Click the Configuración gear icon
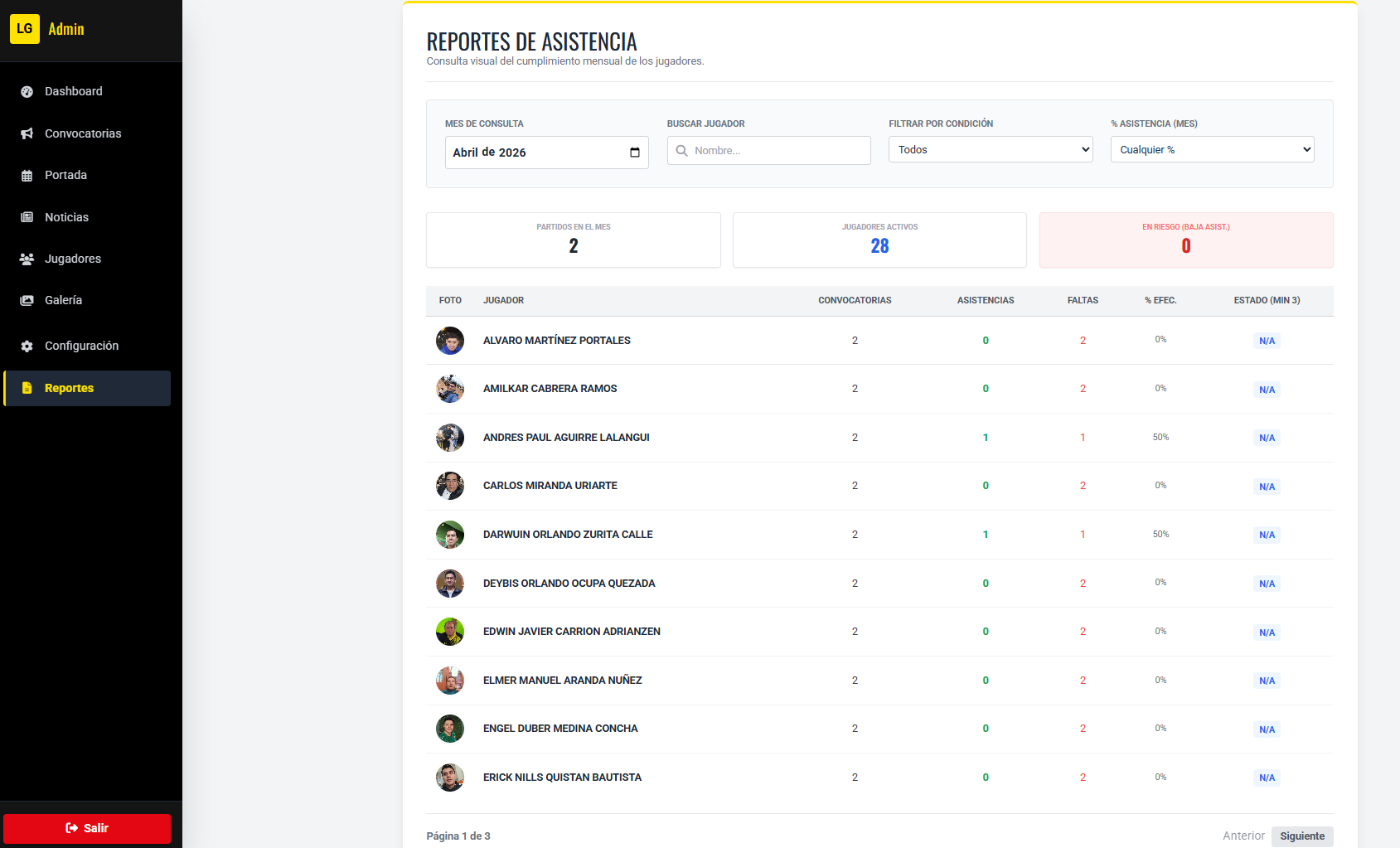Viewport: 1400px width, 848px height. [x=27, y=346]
